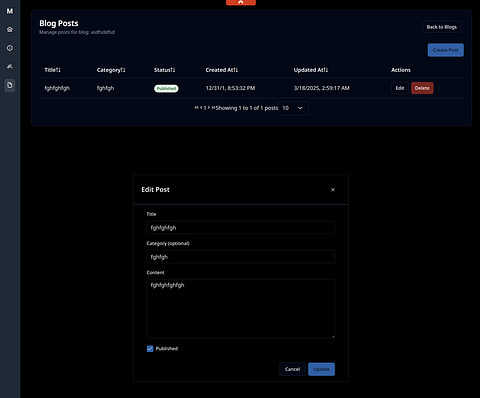
Task: Sort table by Status column
Action: (x=164, y=70)
